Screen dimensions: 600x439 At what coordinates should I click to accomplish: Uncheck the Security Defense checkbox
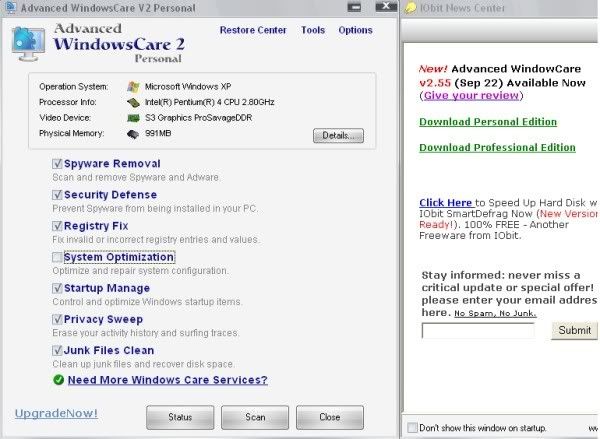point(57,195)
